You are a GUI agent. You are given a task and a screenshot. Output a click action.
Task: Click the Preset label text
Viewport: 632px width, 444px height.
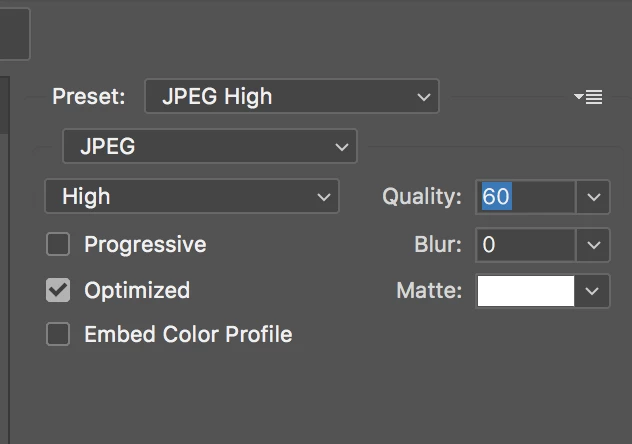(89, 97)
